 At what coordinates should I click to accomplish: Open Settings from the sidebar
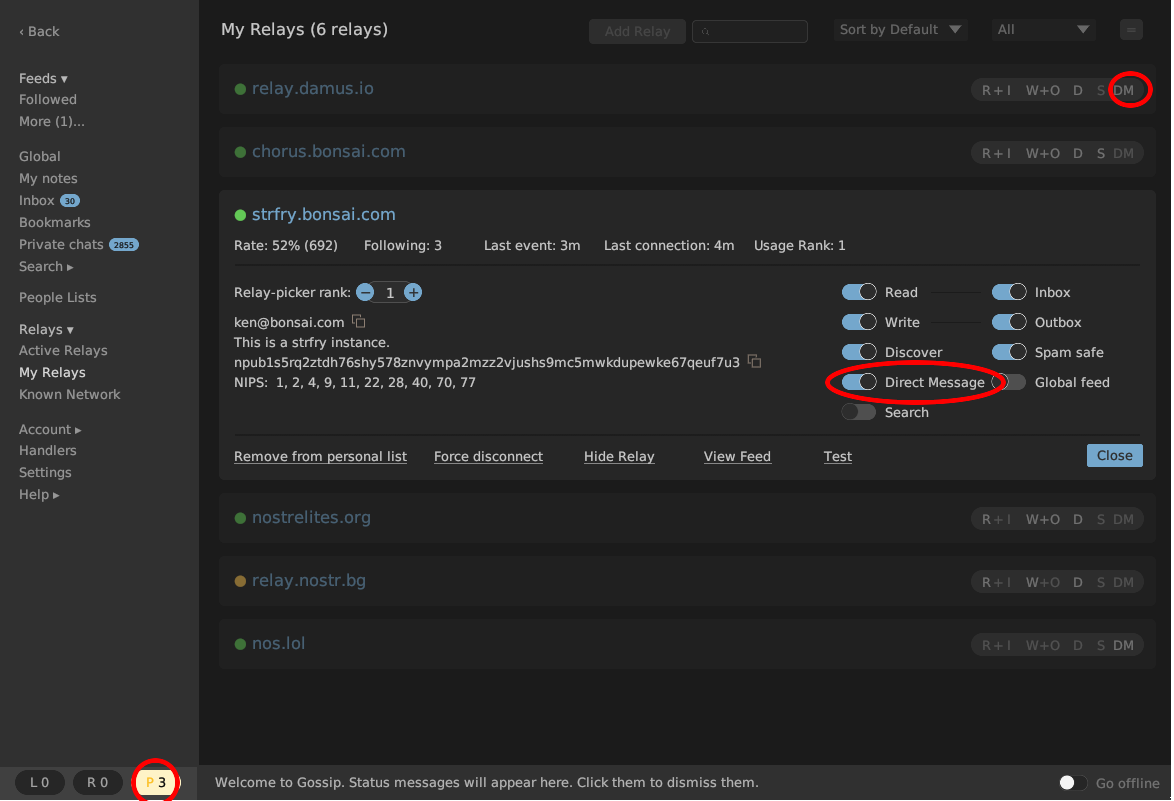click(x=45, y=472)
